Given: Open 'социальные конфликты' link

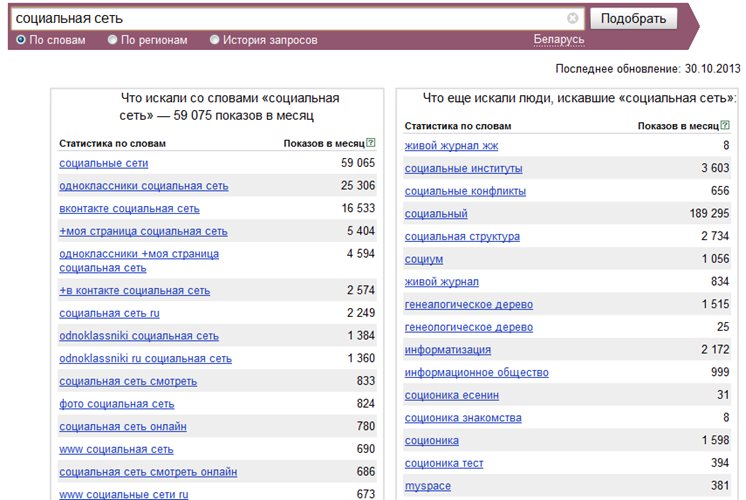Looking at the screenshot, I should [x=465, y=191].
